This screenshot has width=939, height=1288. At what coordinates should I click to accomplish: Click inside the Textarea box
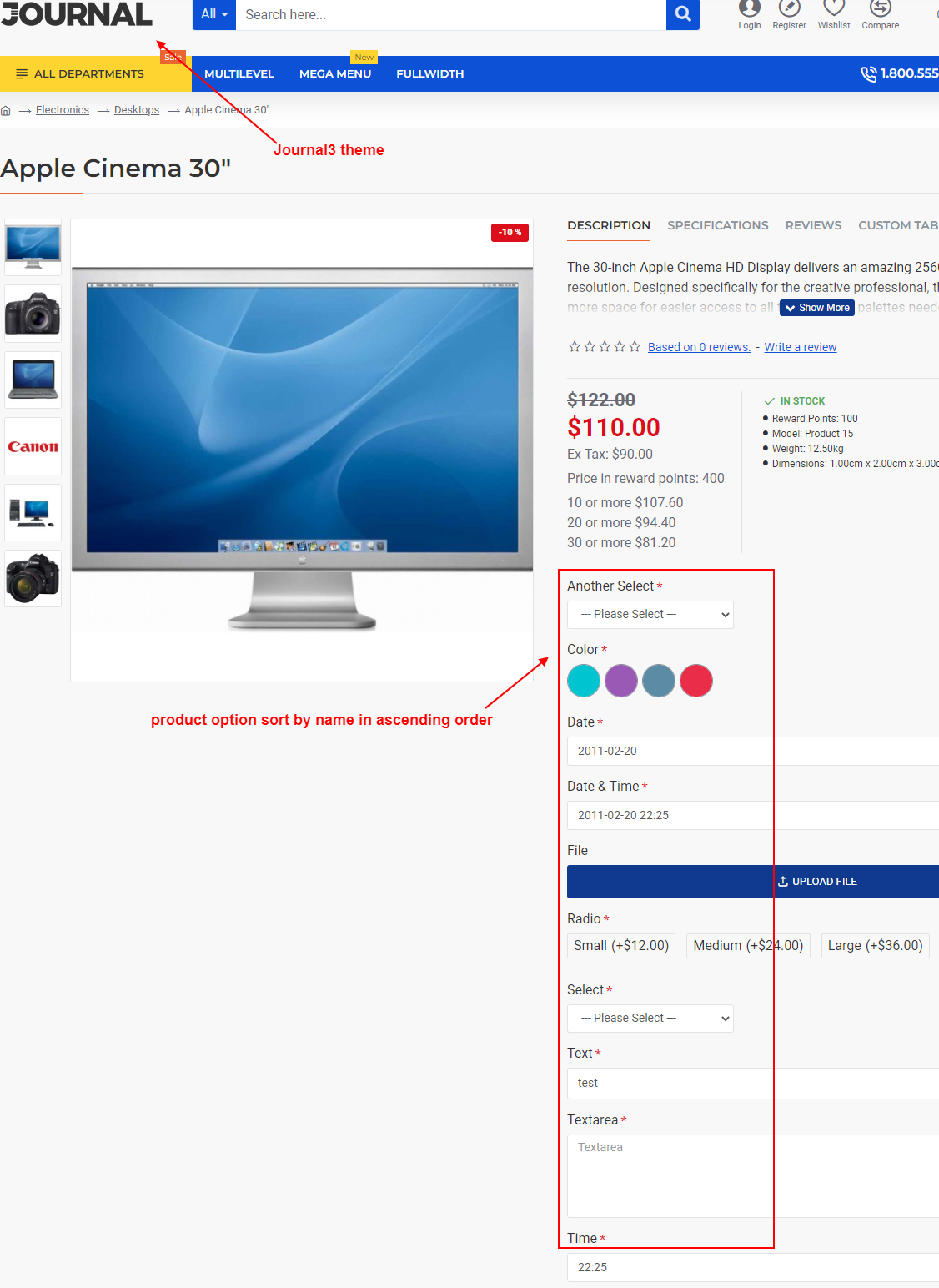753,1176
